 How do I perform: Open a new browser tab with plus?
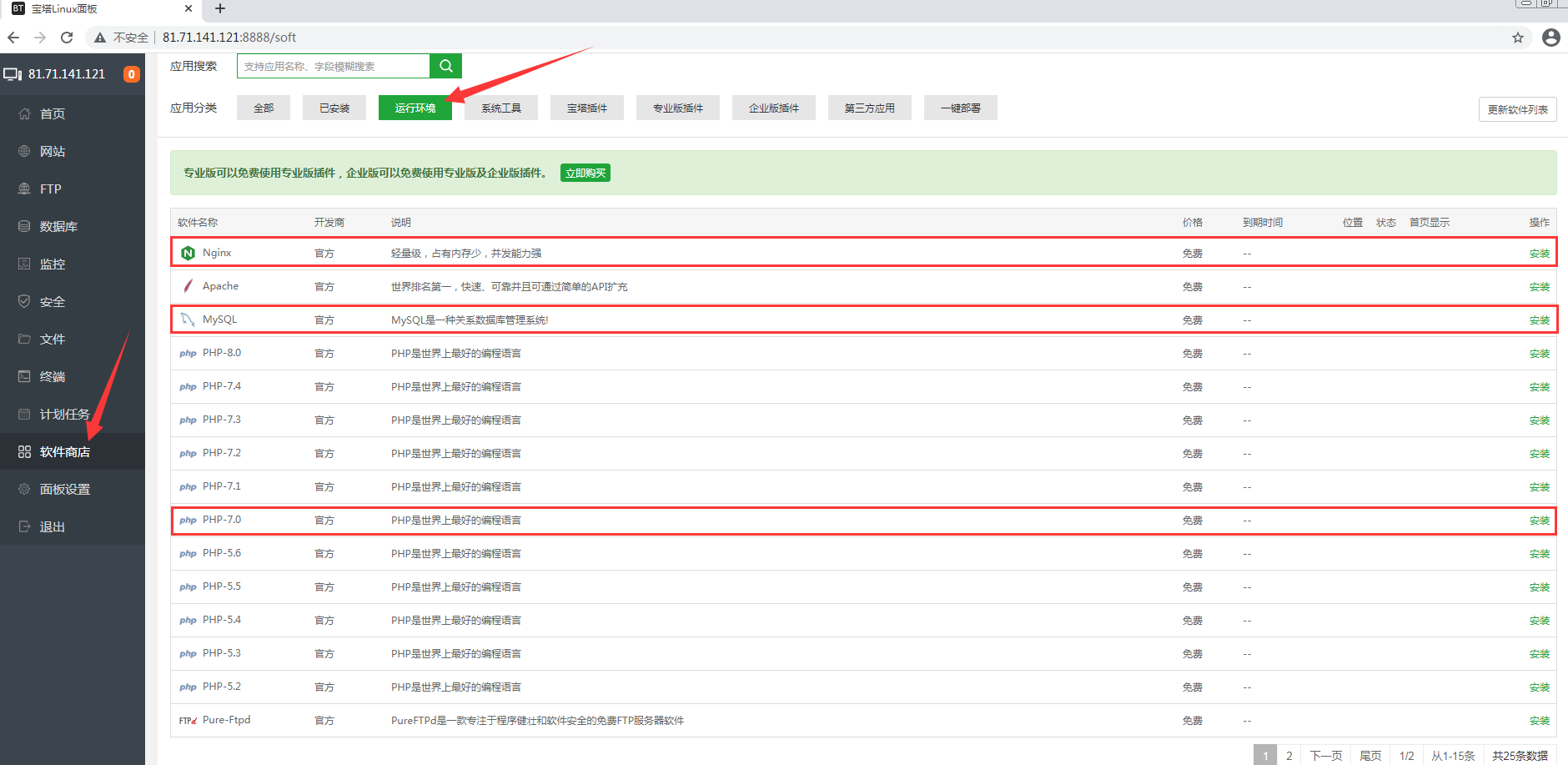[x=220, y=8]
